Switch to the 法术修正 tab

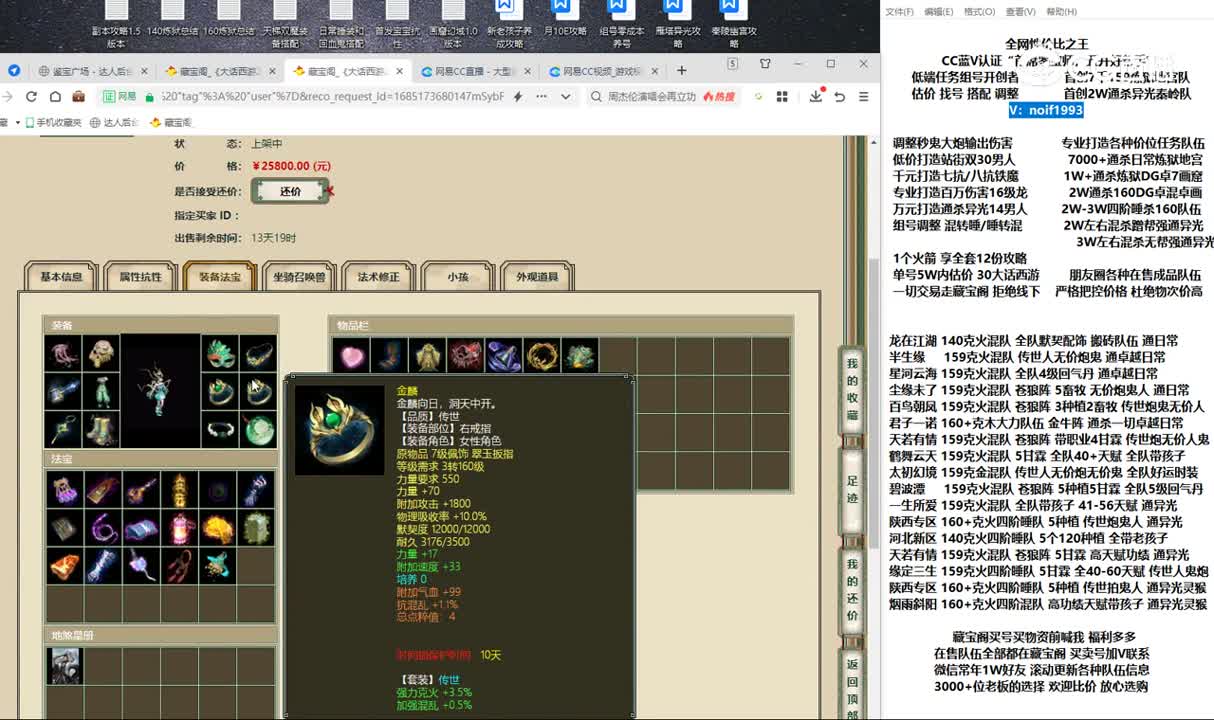tap(378, 277)
